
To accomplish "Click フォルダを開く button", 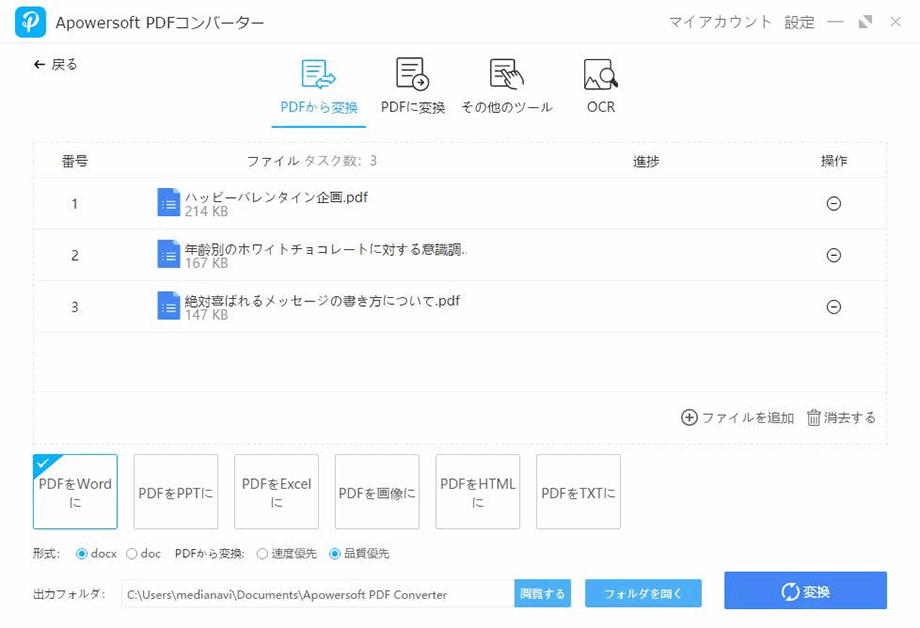I will click(643, 593).
